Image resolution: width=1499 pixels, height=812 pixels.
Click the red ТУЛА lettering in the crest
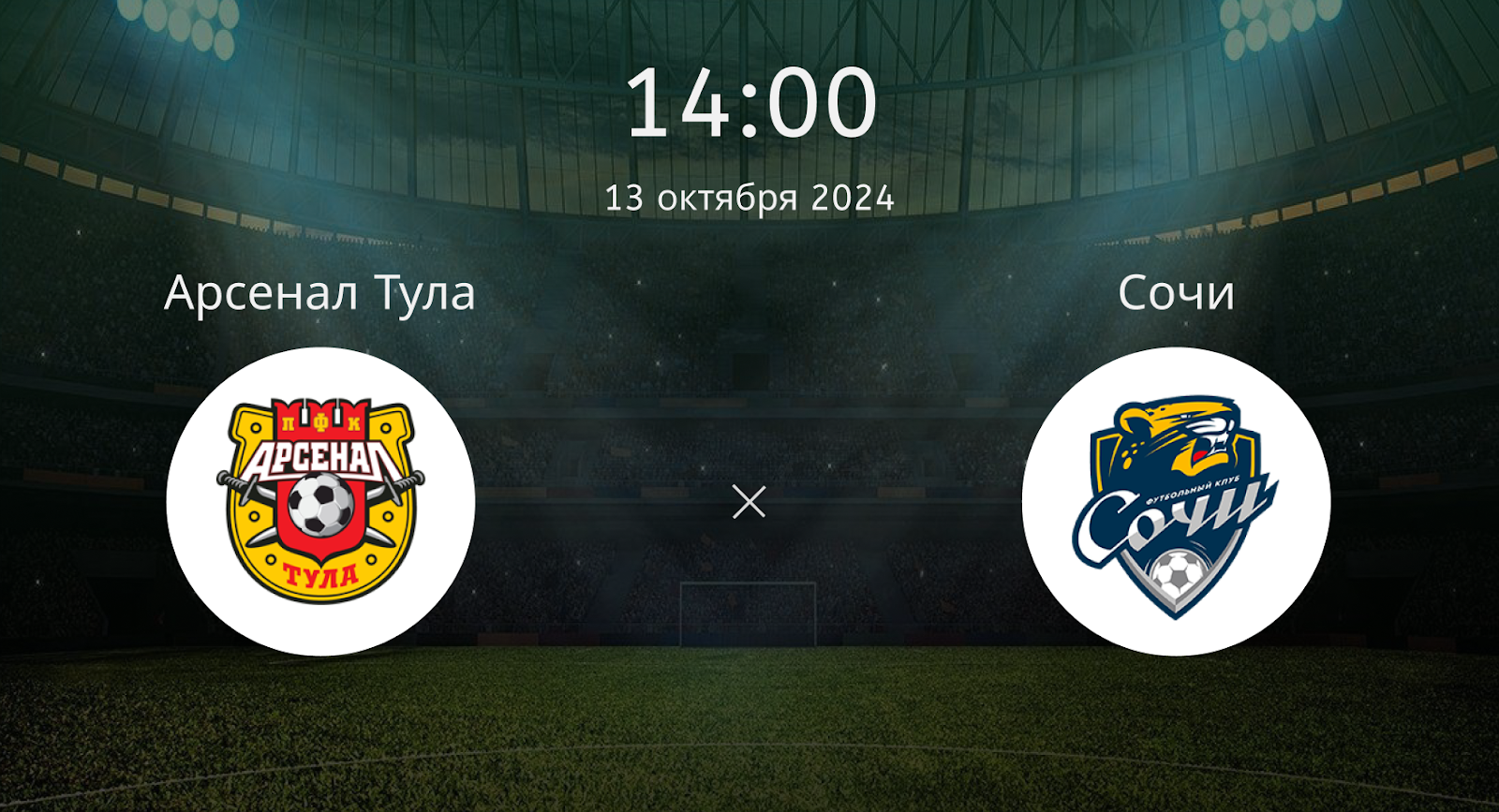pyautogui.click(x=320, y=573)
